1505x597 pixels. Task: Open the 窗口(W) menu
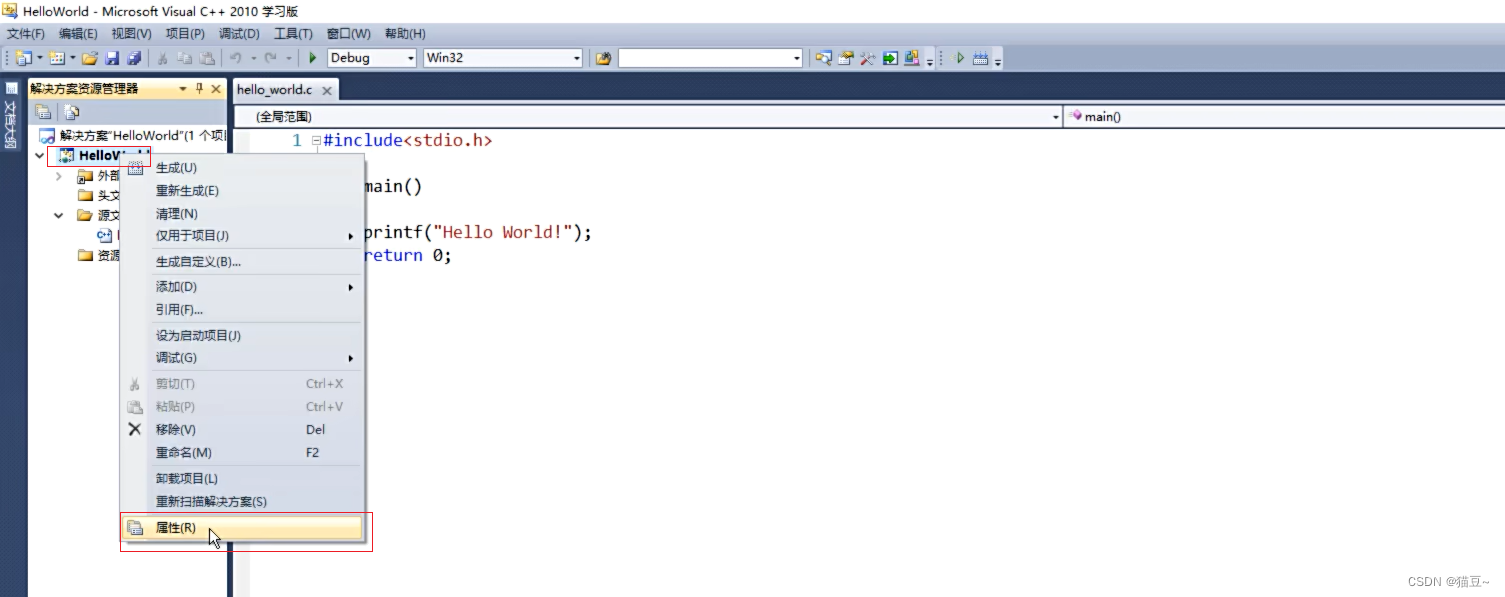coord(348,34)
